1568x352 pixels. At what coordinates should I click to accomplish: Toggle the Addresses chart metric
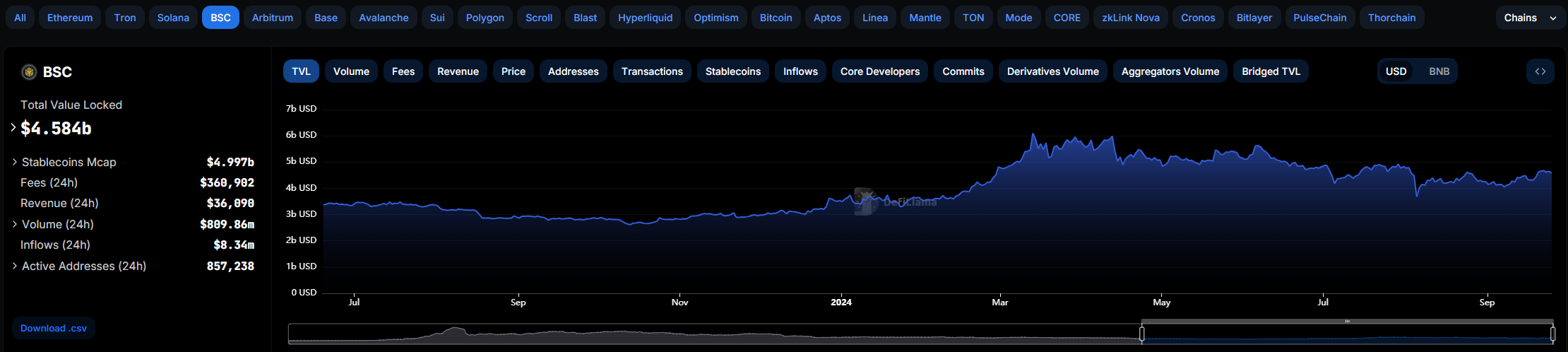(574, 71)
